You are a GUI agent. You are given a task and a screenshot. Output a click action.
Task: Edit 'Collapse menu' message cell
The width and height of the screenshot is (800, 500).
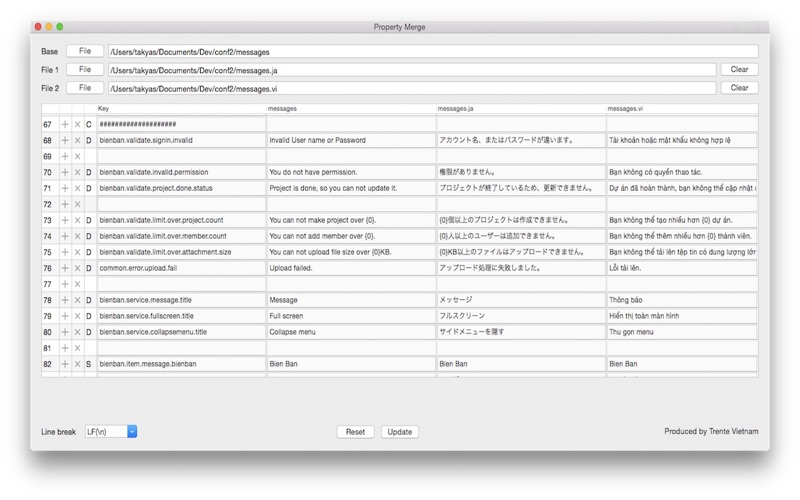click(351, 332)
